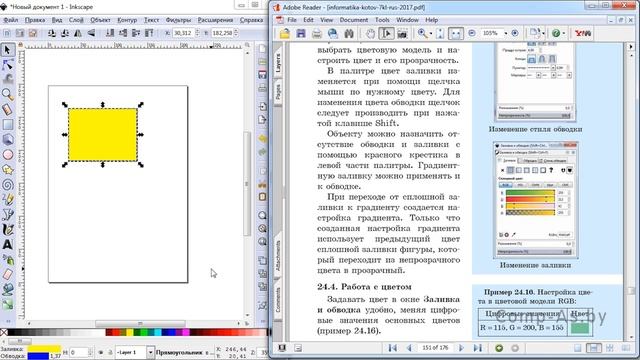This screenshot has width=640, height=360.
Task: Select the Inkscape Ellipse circle tool
Action: (x=7, y=155)
